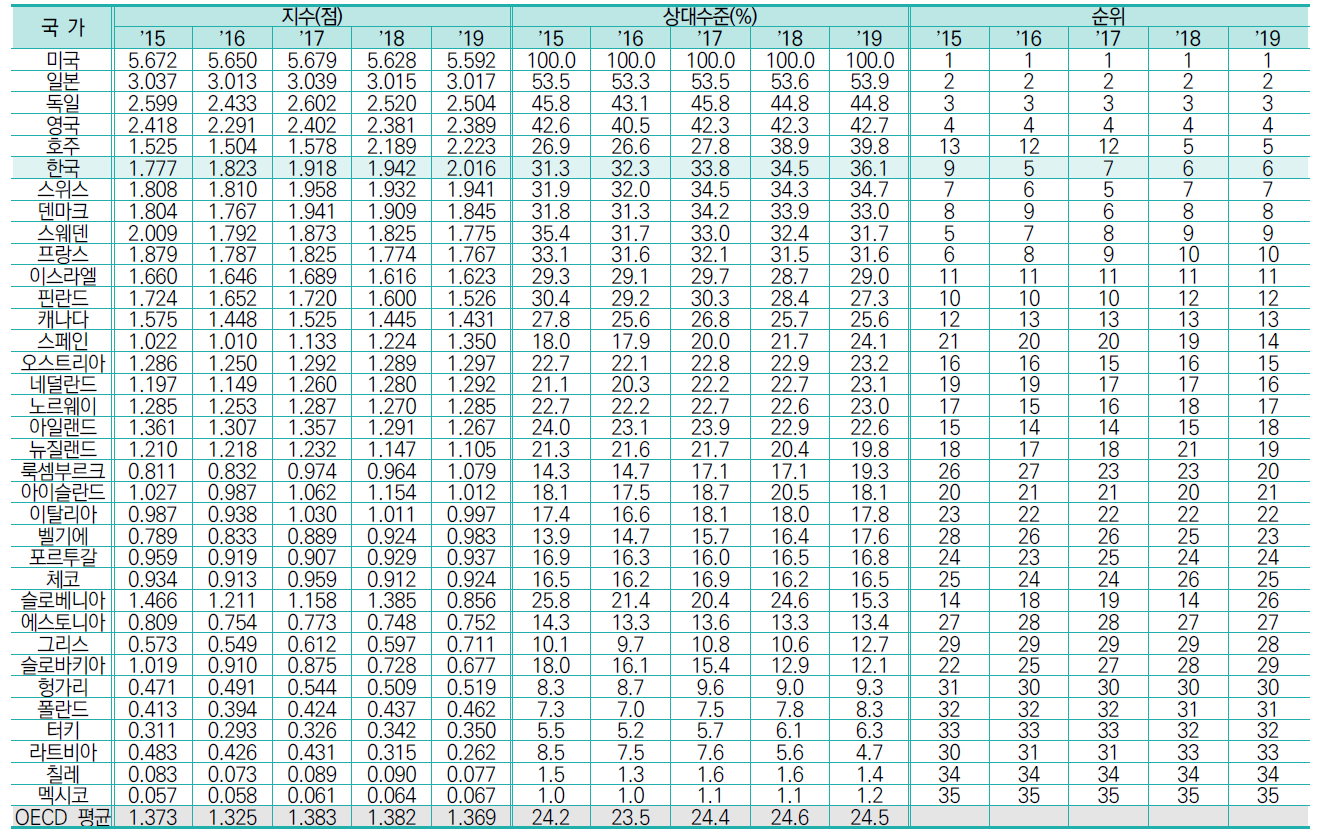
Task: Select the 뉴질랜드 row label
Action: [62, 449]
